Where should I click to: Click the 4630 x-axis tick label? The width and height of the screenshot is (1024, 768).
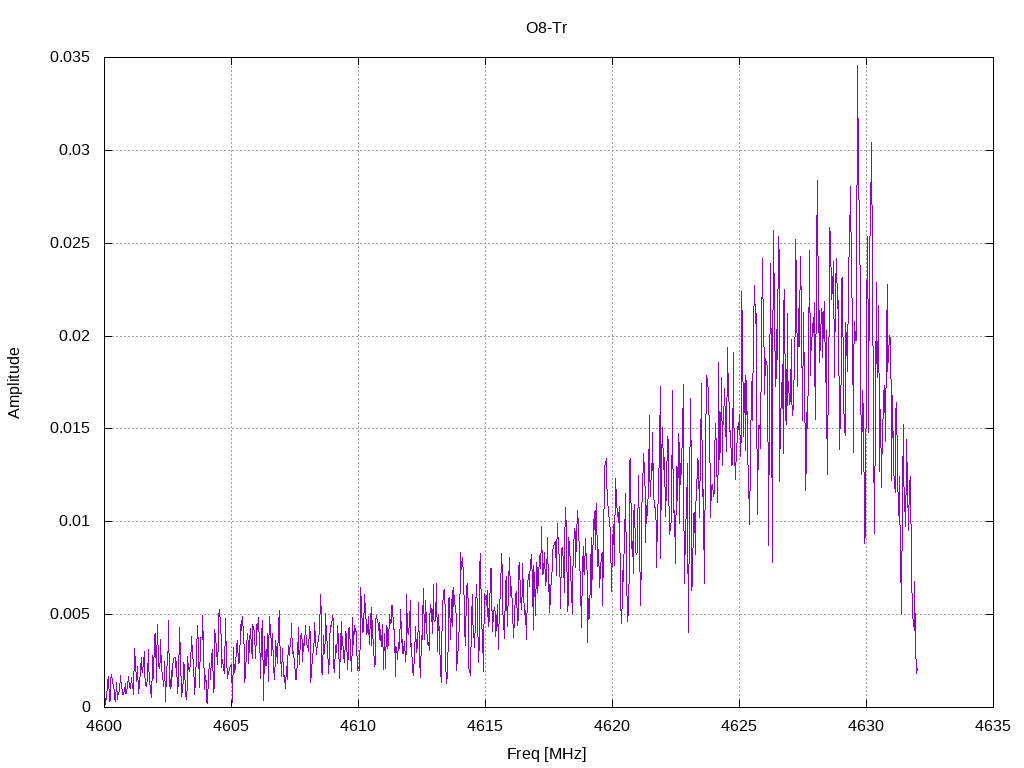click(867, 726)
